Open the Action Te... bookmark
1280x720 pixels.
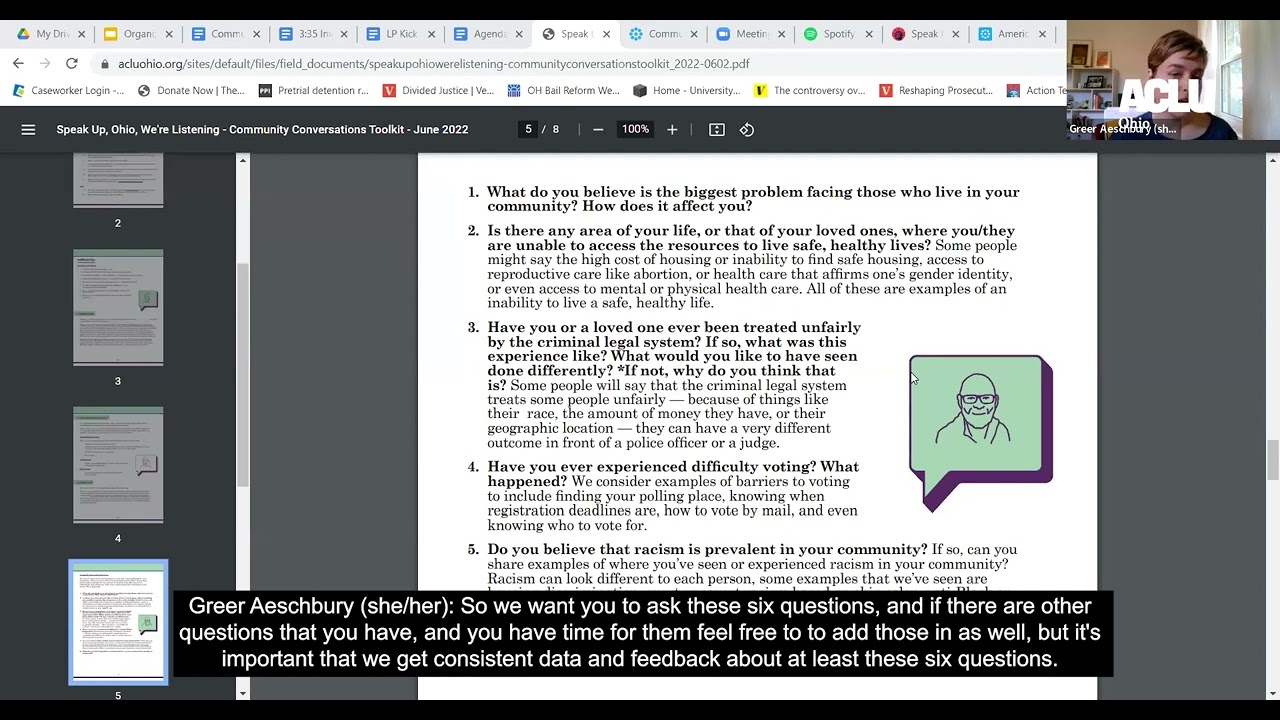tap(1037, 90)
